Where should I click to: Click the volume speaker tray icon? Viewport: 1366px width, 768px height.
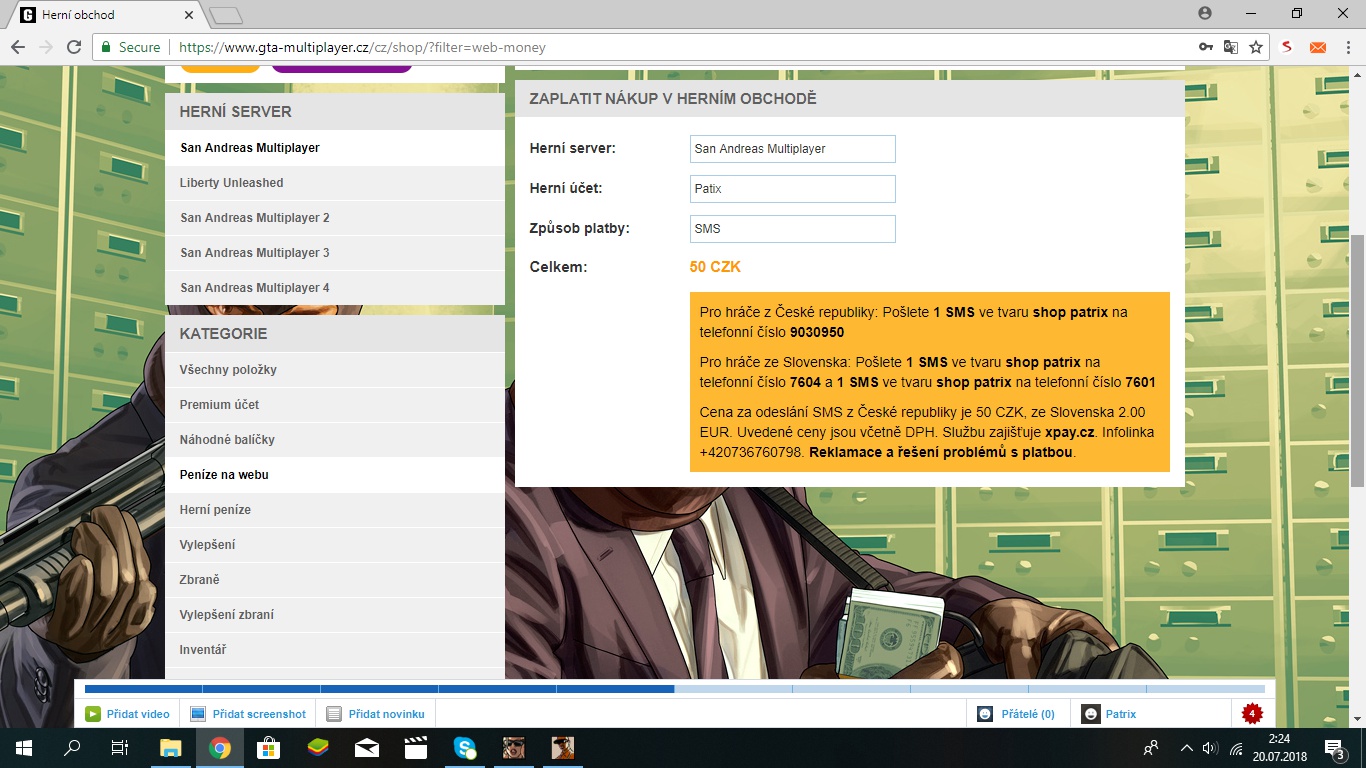[x=1211, y=747]
